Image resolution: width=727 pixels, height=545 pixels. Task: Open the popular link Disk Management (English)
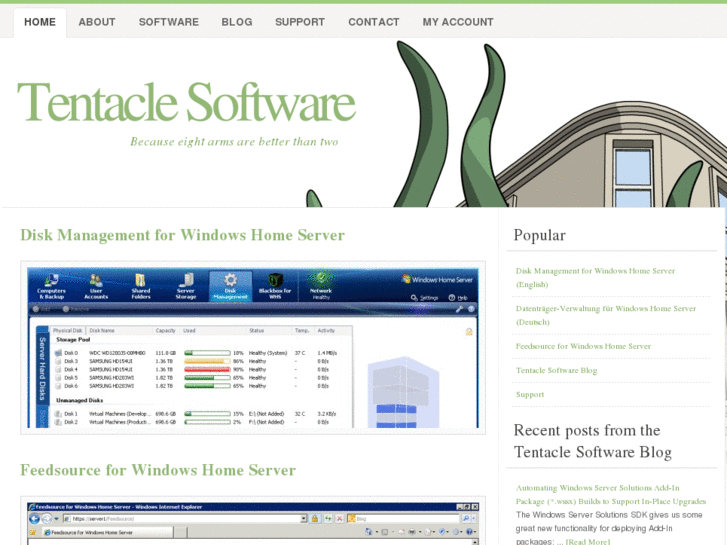(x=595, y=277)
